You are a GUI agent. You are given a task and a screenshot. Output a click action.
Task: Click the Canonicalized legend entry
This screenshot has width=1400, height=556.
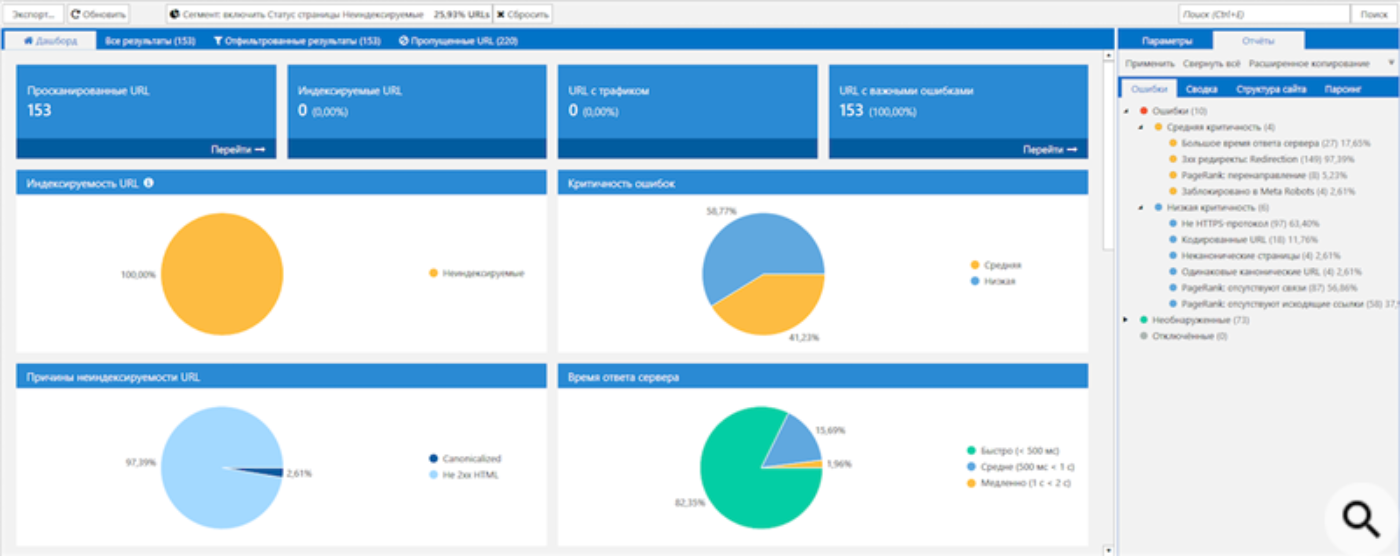[465, 459]
